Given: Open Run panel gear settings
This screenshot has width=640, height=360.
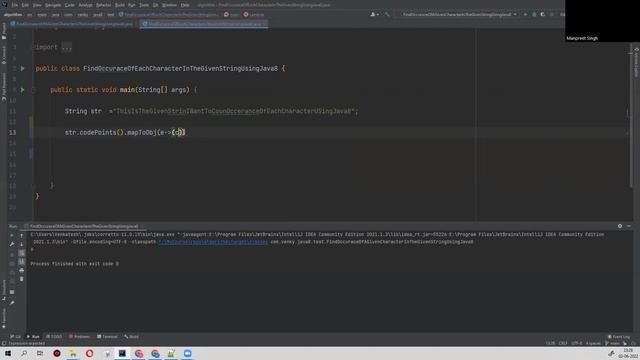Looking at the screenshot, I should (620, 226).
